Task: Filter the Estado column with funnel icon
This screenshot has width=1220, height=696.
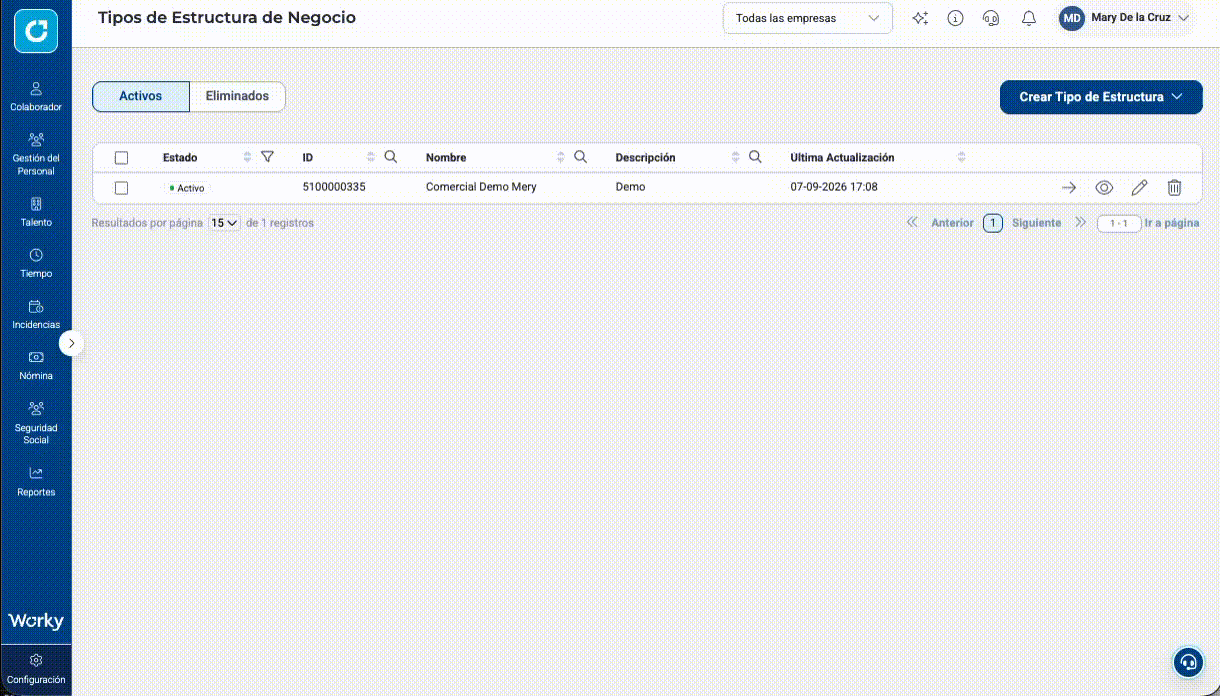Action: click(x=267, y=157)
